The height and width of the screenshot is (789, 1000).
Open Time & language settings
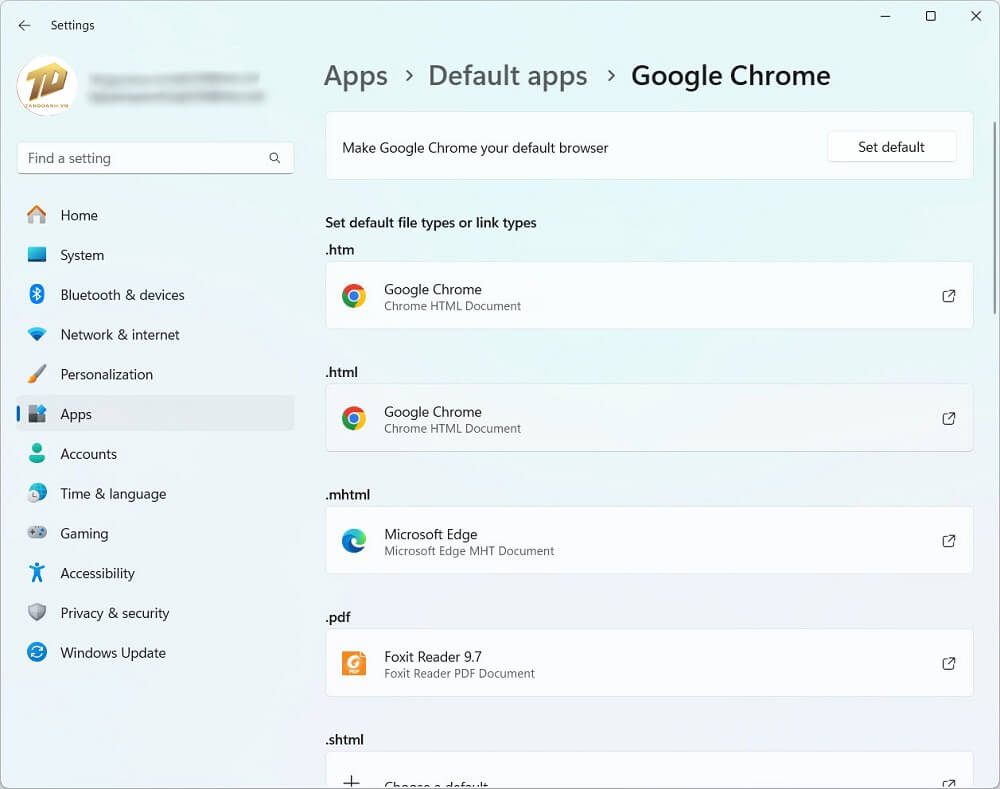tap(155, 493)
